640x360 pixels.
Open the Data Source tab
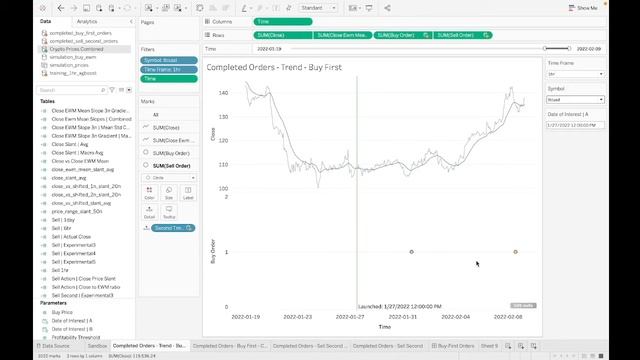click(x=53, y=346)
